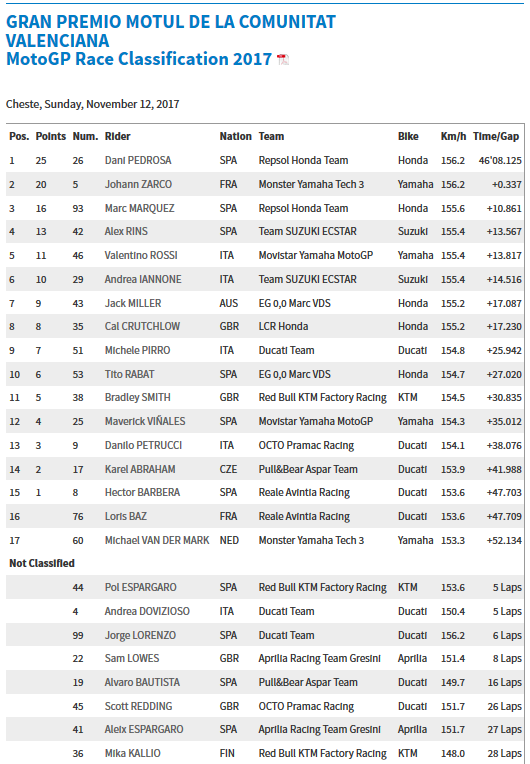Select Andrea IANNONE rider name
Viewport: 530px width, 764px height.
tap(143, 279)
